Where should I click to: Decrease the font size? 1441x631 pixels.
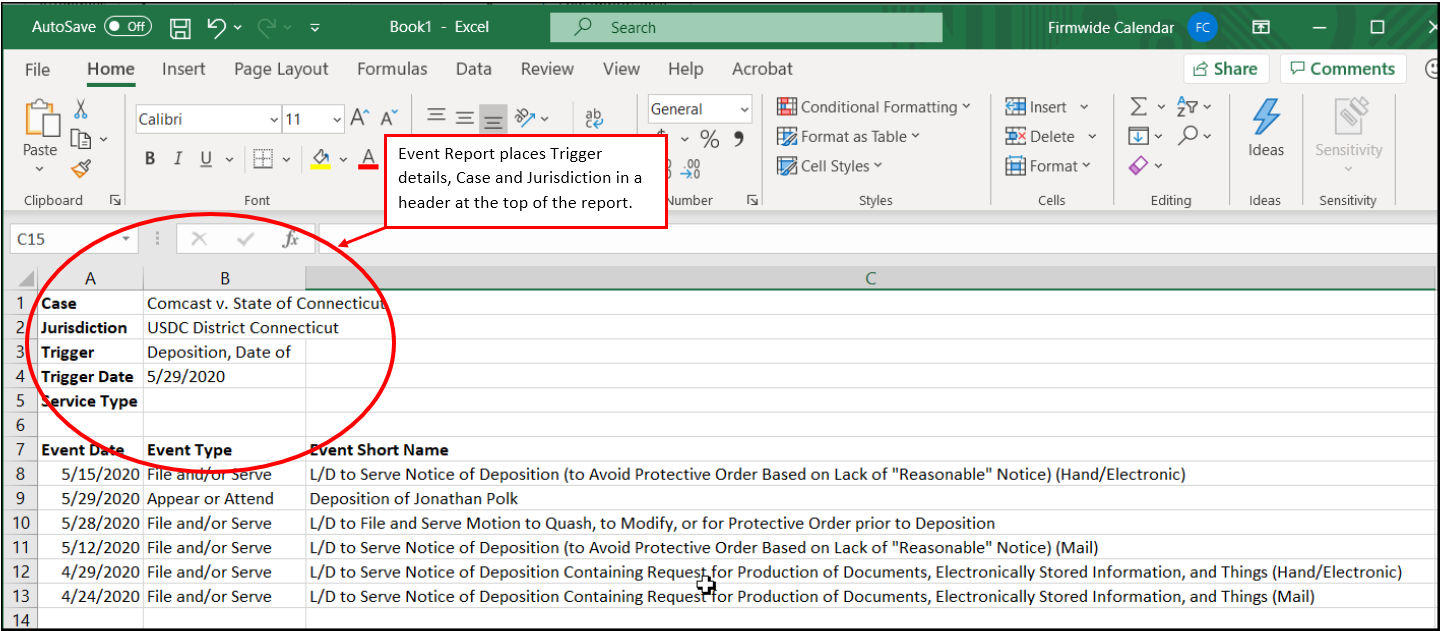click(389, 119)
